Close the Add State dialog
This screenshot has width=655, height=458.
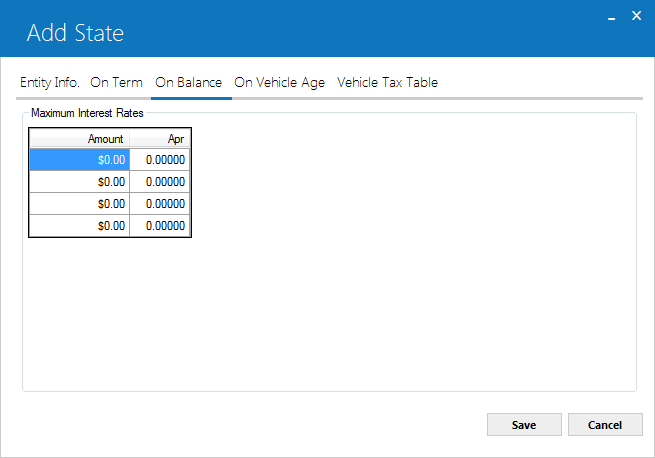(x=636, y=16)
